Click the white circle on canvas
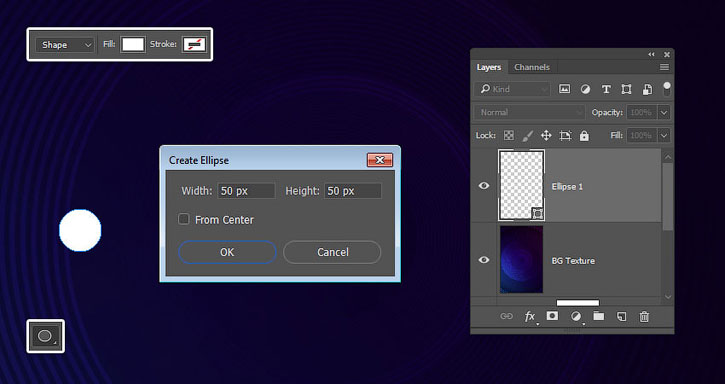 coord(80,230)
